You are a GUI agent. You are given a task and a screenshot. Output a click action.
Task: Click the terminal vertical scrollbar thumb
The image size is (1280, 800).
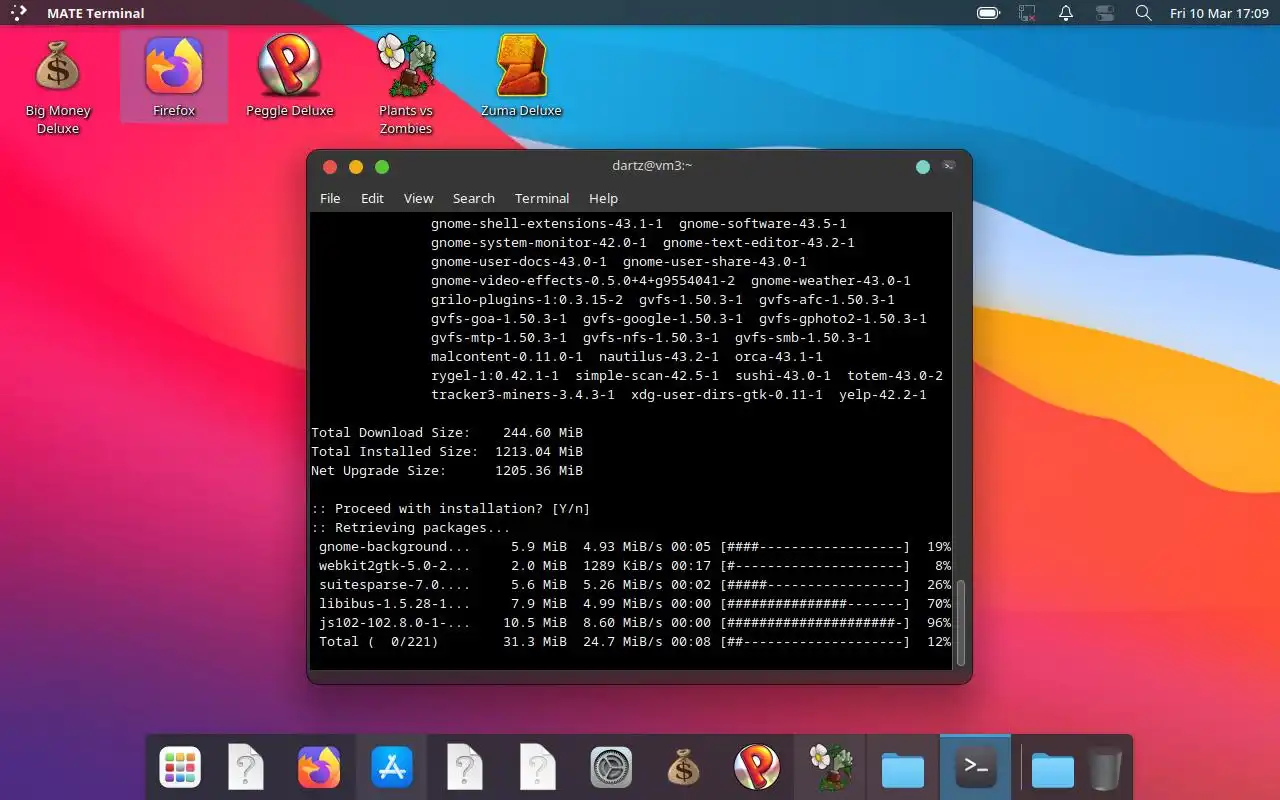(x=961, y=622)
